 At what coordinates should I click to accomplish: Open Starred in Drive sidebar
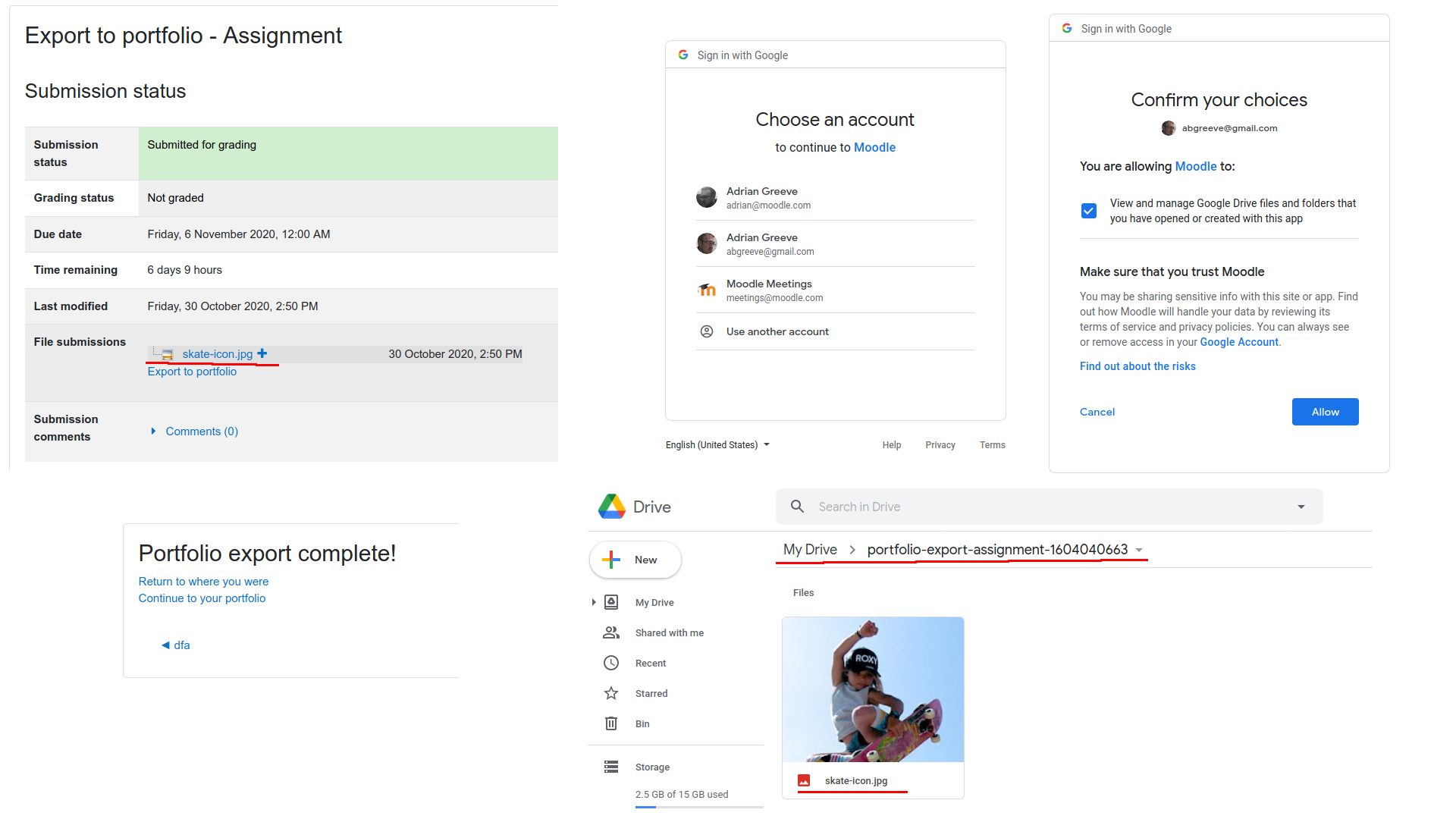pos(651,693)
